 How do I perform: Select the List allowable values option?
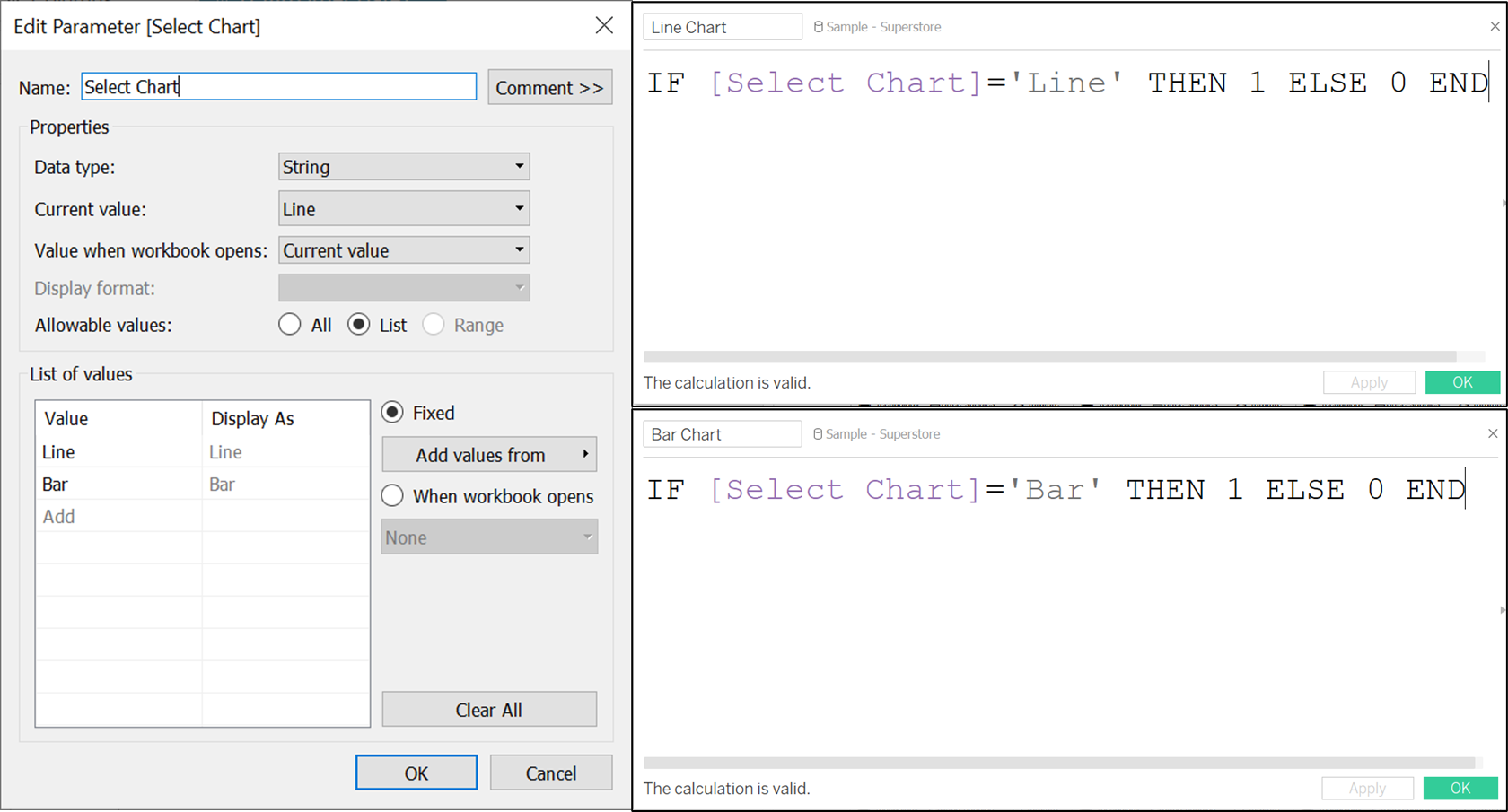[x=359, y=325]
